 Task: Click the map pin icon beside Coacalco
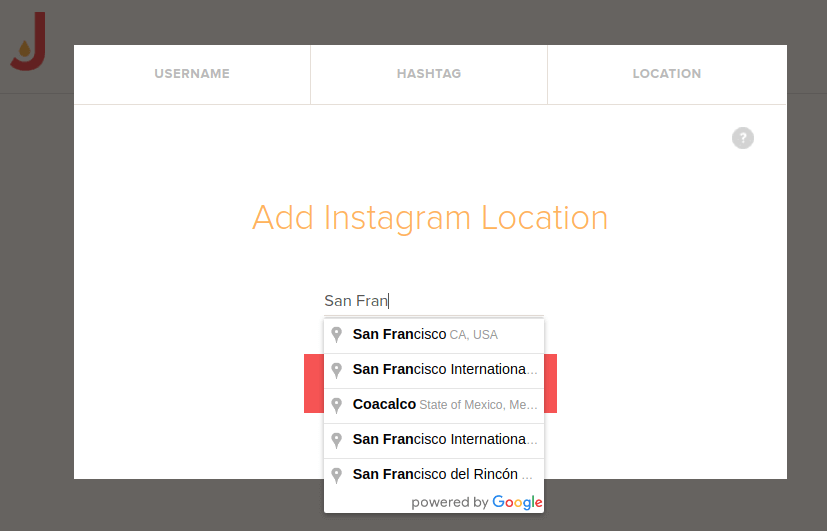tap(336, 405)
